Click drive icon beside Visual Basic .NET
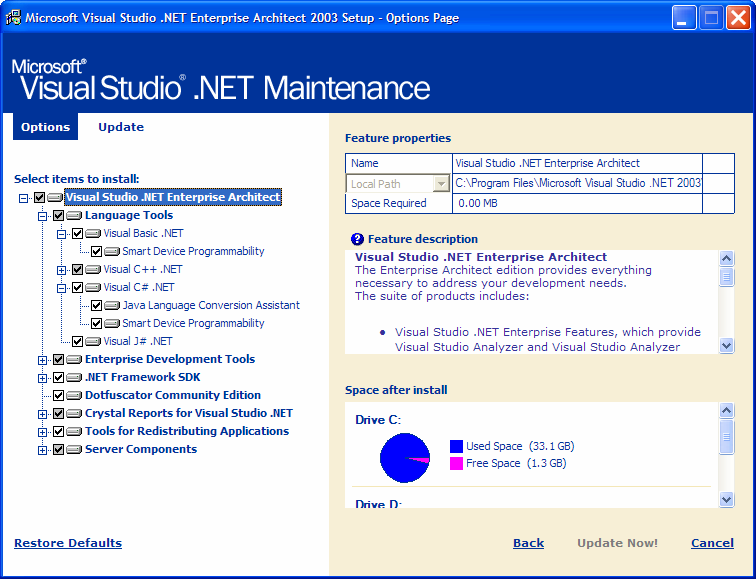Image resolution: width=756 pixels, height=579 pixels. click(93, 233)
